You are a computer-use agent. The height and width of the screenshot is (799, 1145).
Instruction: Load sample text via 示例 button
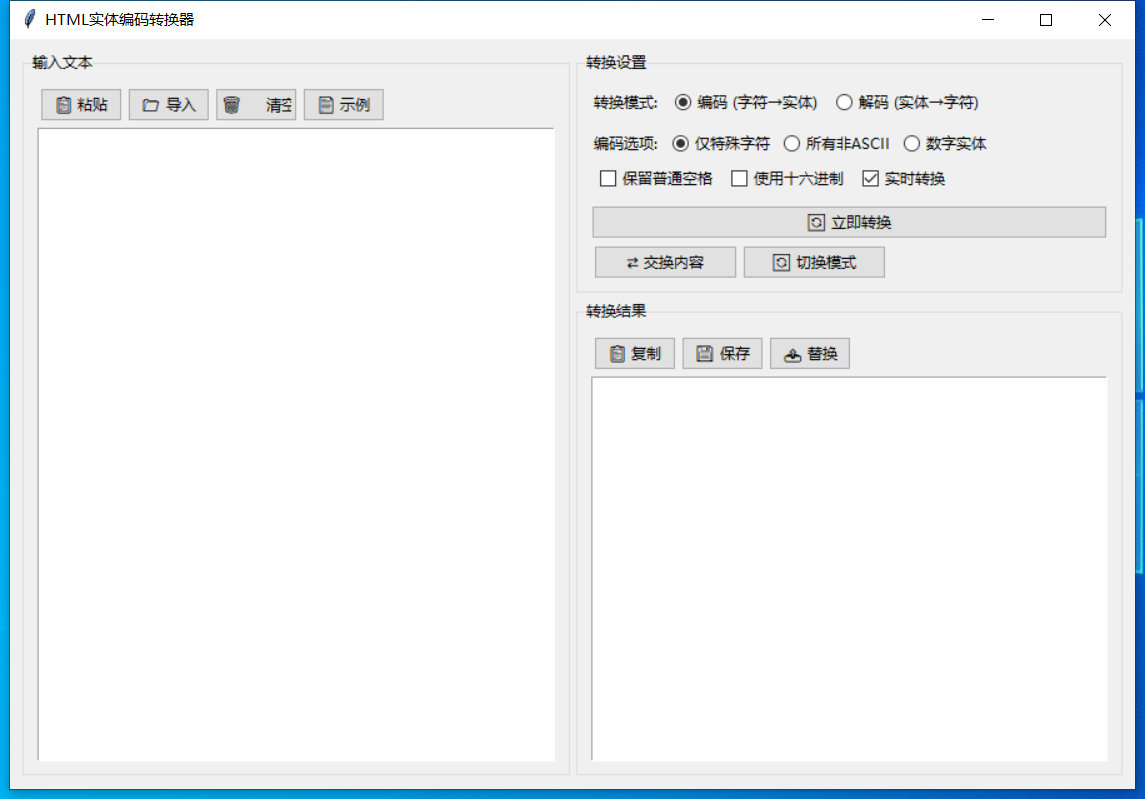coord(344,104)
